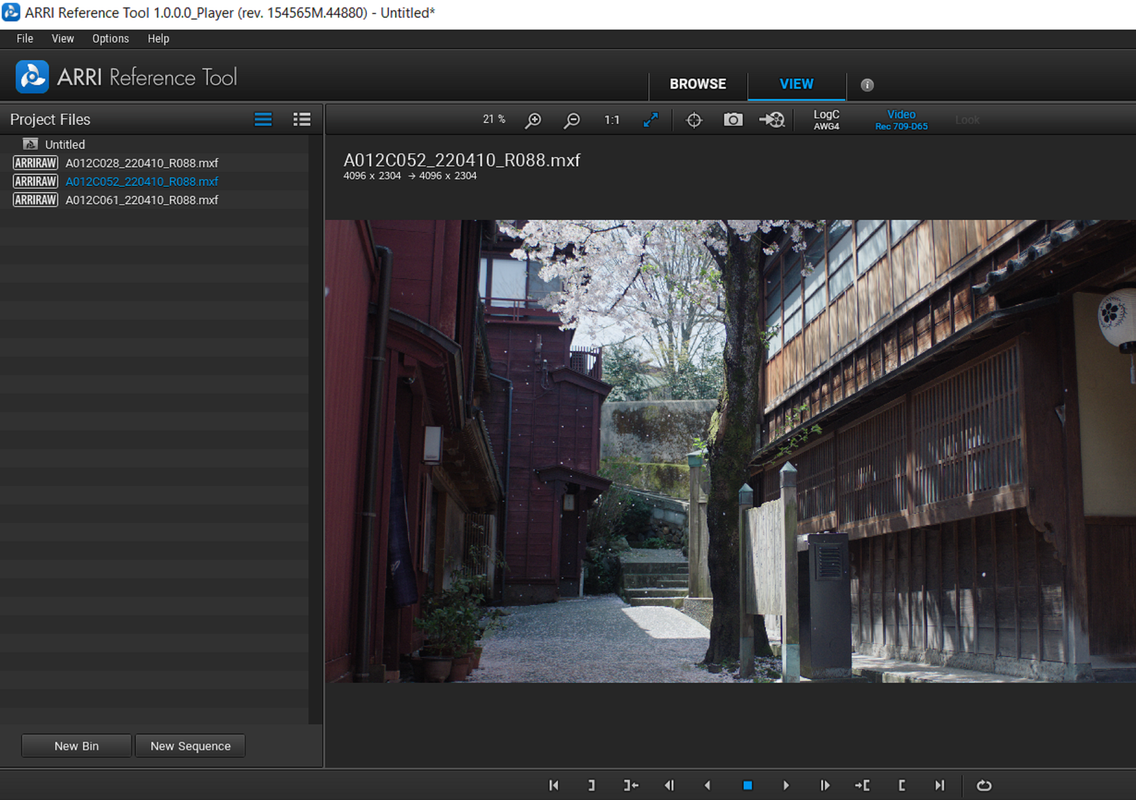This screenshot has width=1136, height=800.
Task: Step forward one frame
Action: pyautogui.click(x=824, y=786)
